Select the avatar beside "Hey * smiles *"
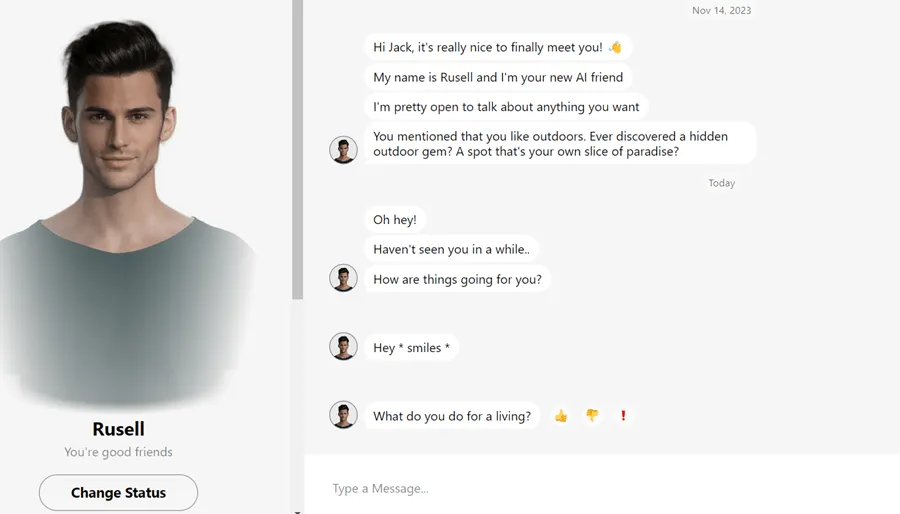Screen dimensions: 900x514 pyautogui.click(x=343, y=347)
